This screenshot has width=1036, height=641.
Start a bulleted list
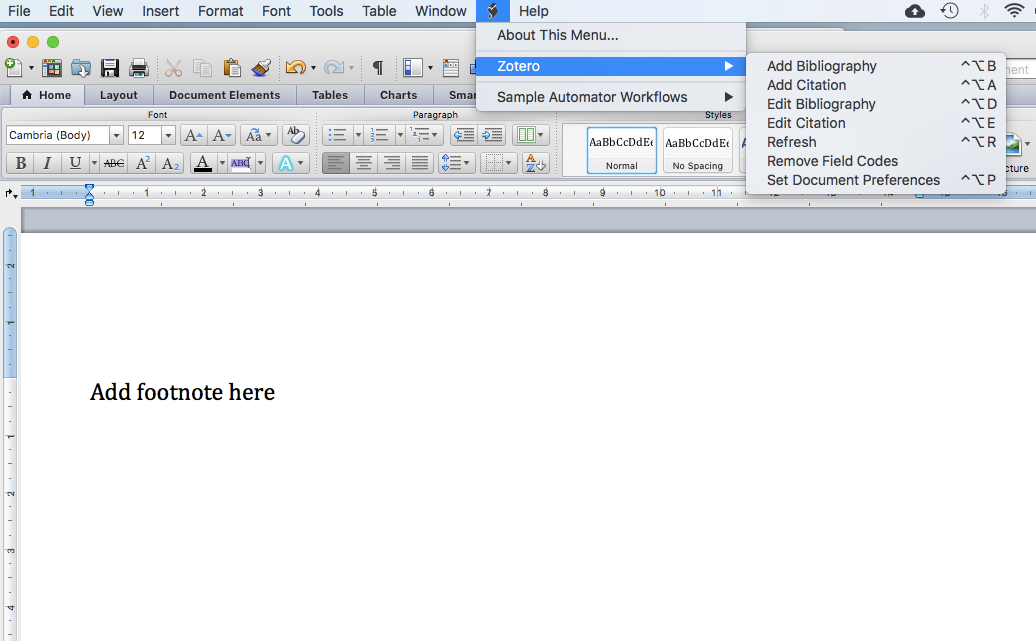(338, 135)
